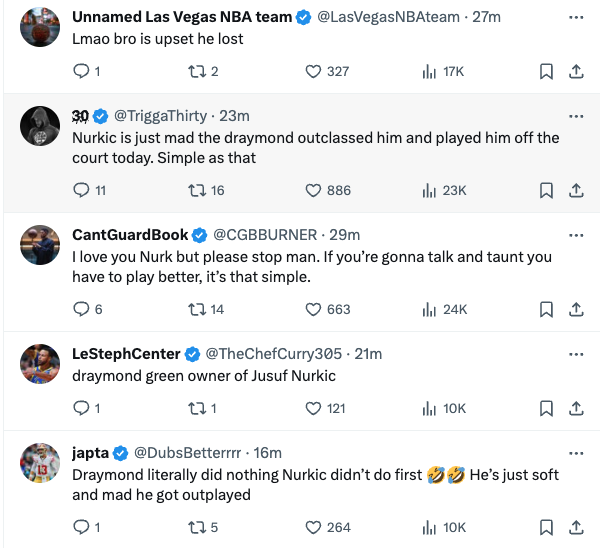Repost the japta tweet
Image resolution: width=600 pixels, height=548 pixels.
click(197, 527)
